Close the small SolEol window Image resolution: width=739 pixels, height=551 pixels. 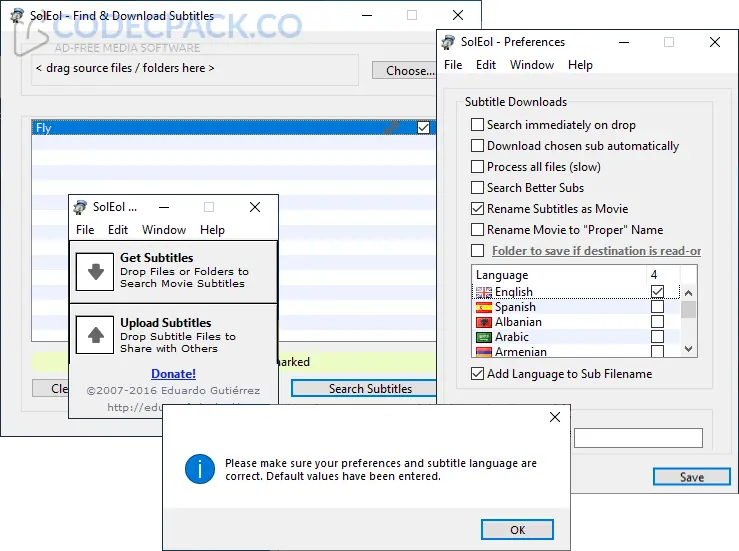pyautogui.click(x=255, y=207)
